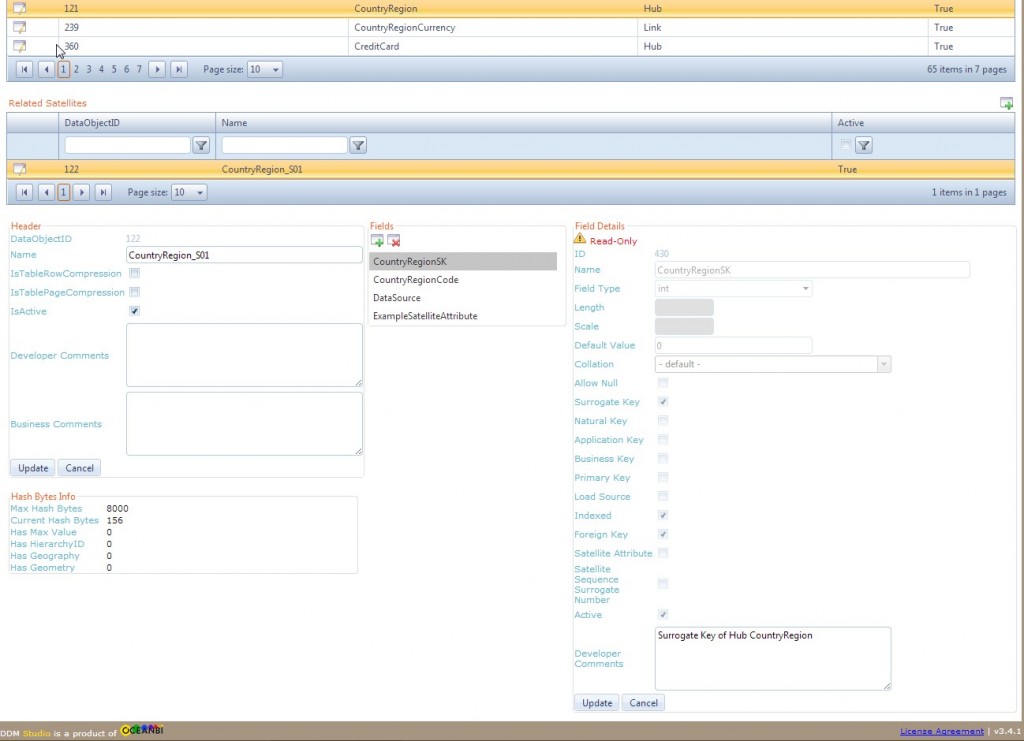Go to first page in top grid pager
The width and height of the screenshot is (1024, 741).
tap(24, 69)
